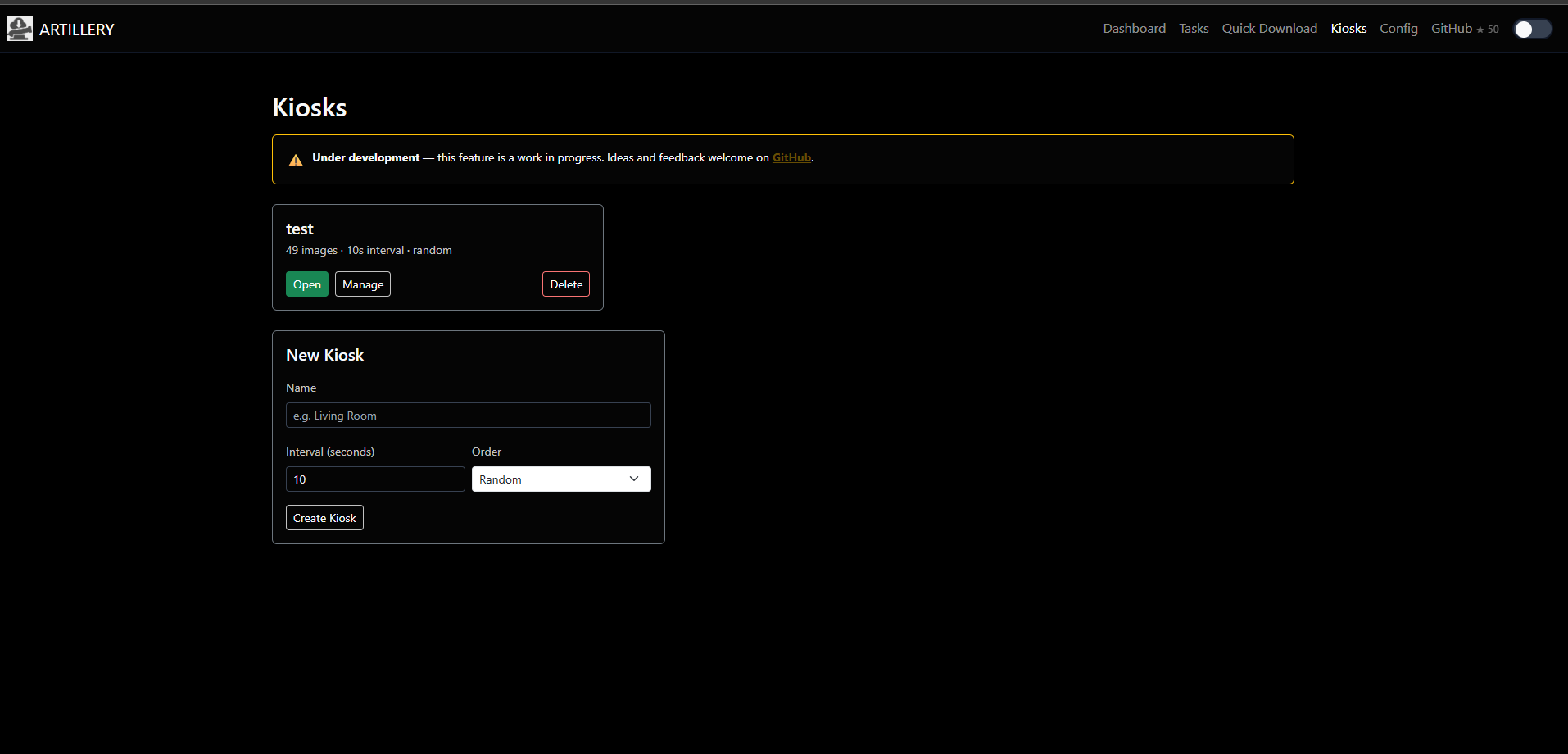This screenshot has height=754, width=1568.
Task: Delete the test kiosk
Action: [566, 284]
